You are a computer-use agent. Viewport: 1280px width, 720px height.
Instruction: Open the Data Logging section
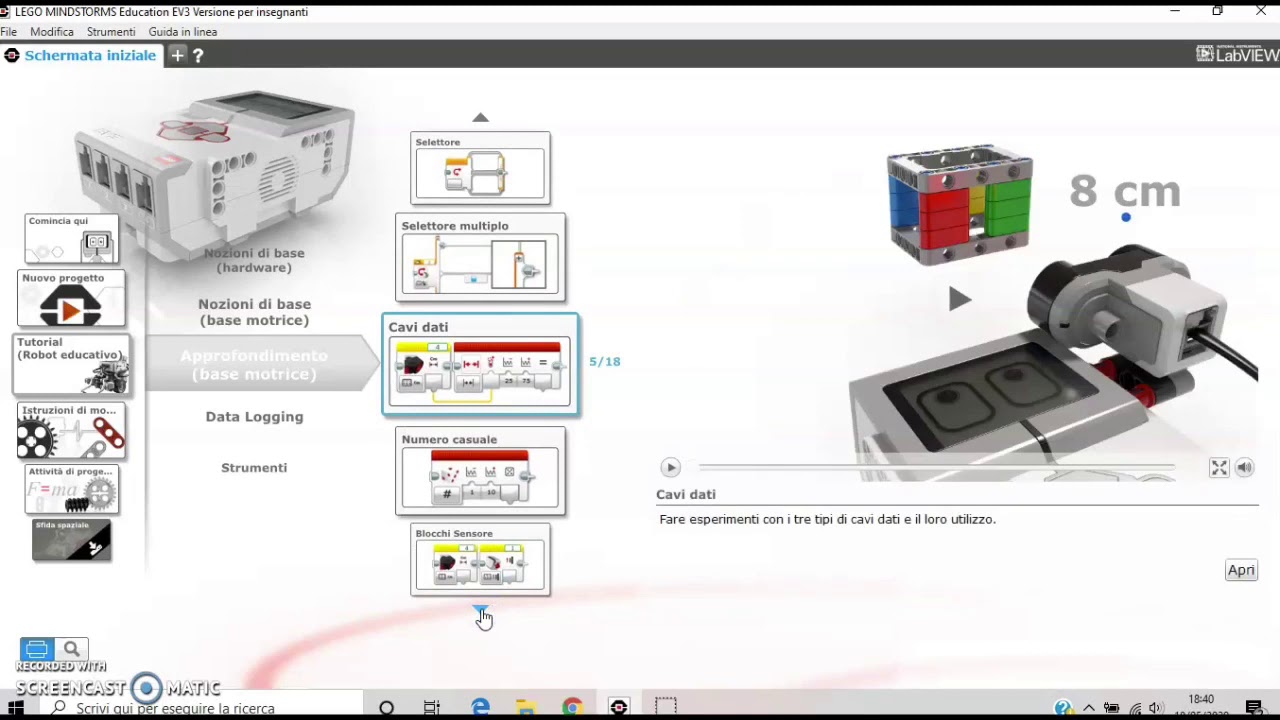coord(254,417)
